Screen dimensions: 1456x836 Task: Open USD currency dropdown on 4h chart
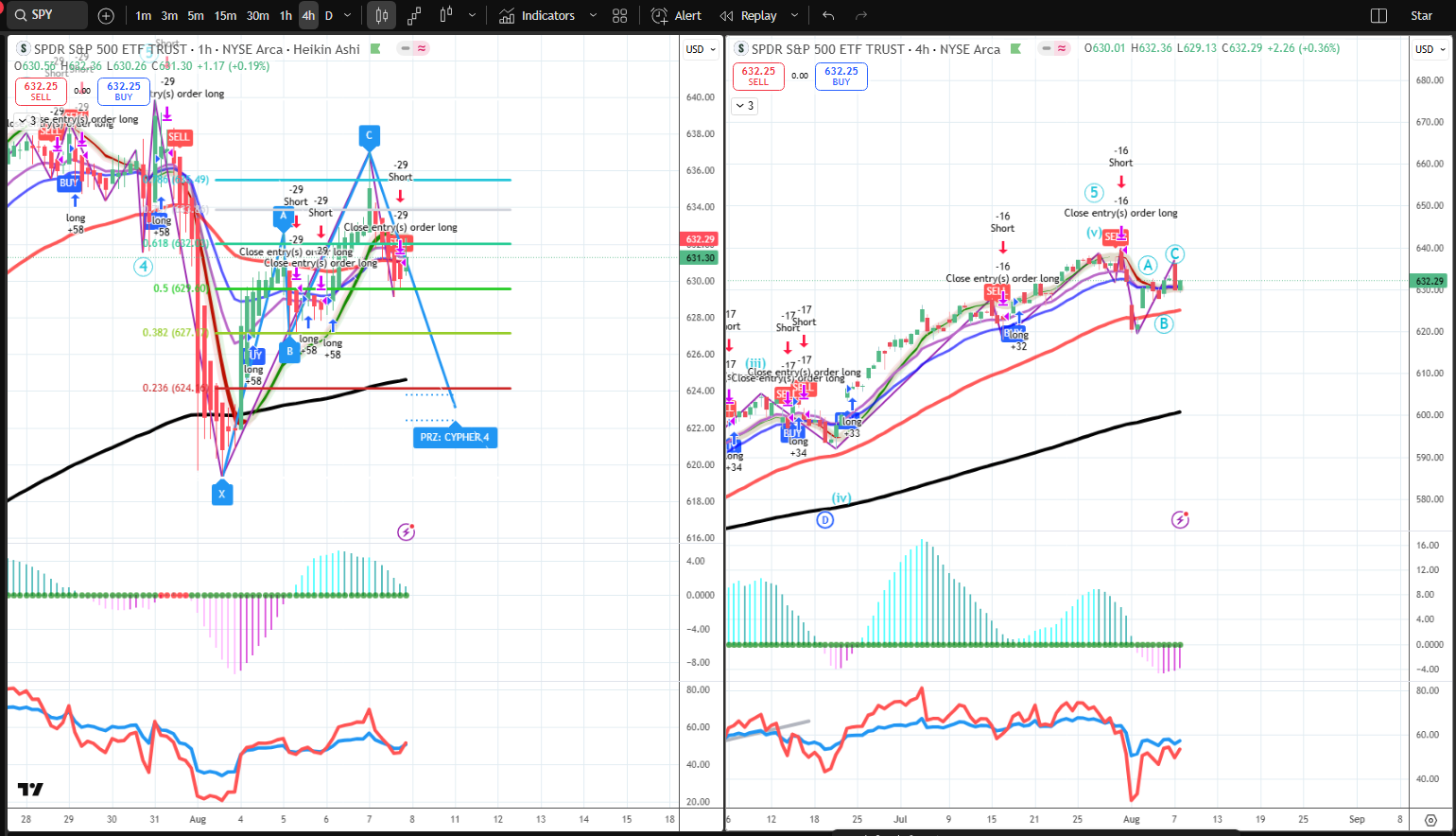coord(1430,49)
